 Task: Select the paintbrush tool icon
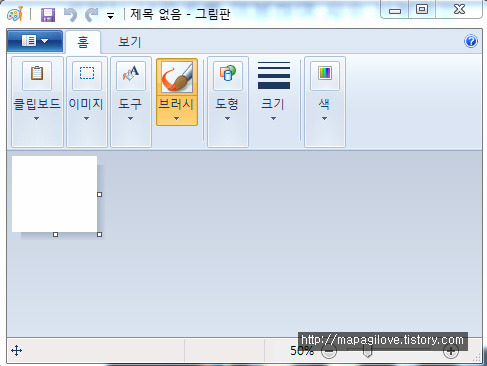[x=177, y=77]
